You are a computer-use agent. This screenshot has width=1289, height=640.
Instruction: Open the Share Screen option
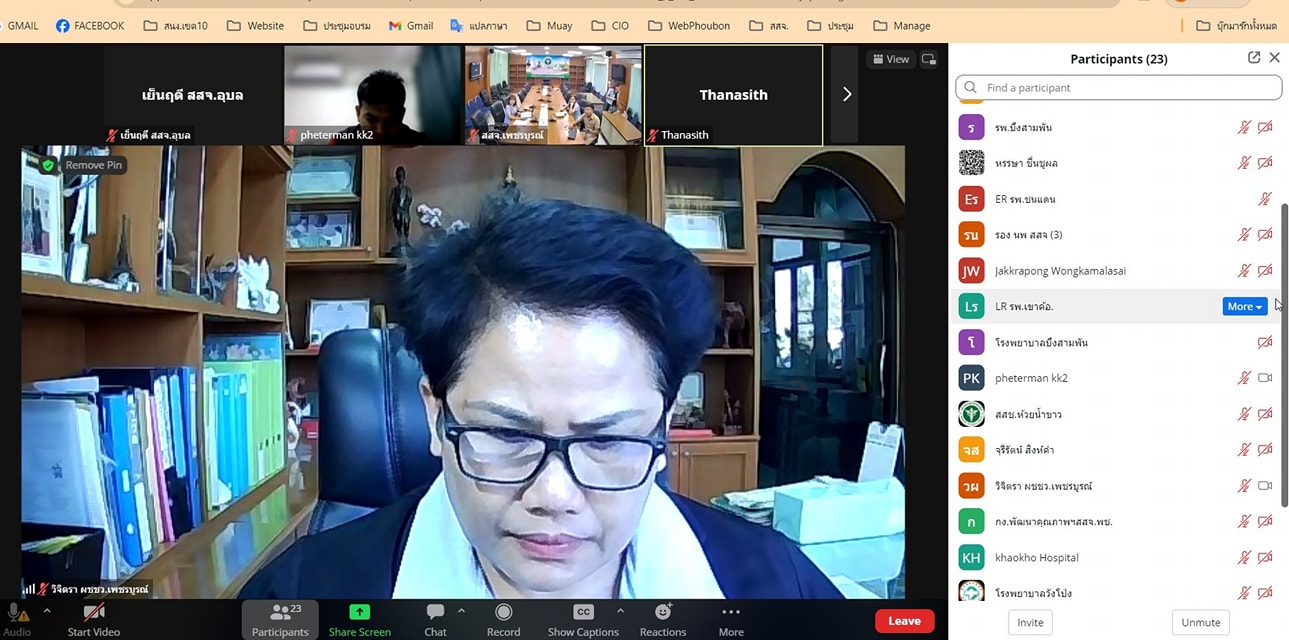(359, 619)
